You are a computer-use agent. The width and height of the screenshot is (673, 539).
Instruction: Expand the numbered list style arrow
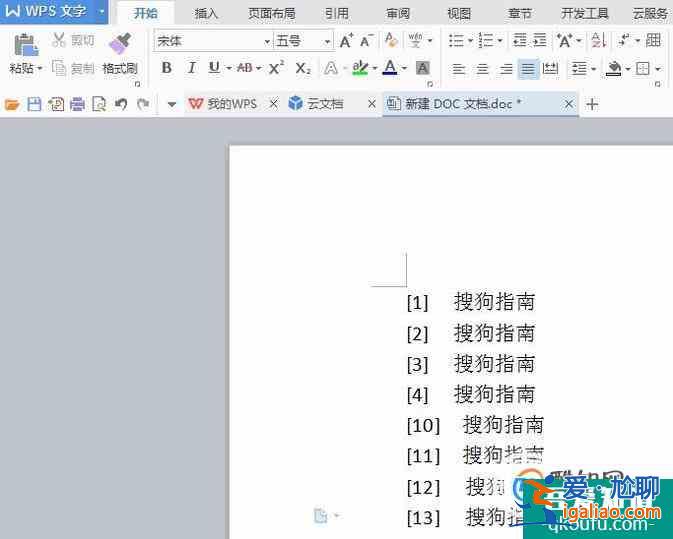(x=500, y=41)
